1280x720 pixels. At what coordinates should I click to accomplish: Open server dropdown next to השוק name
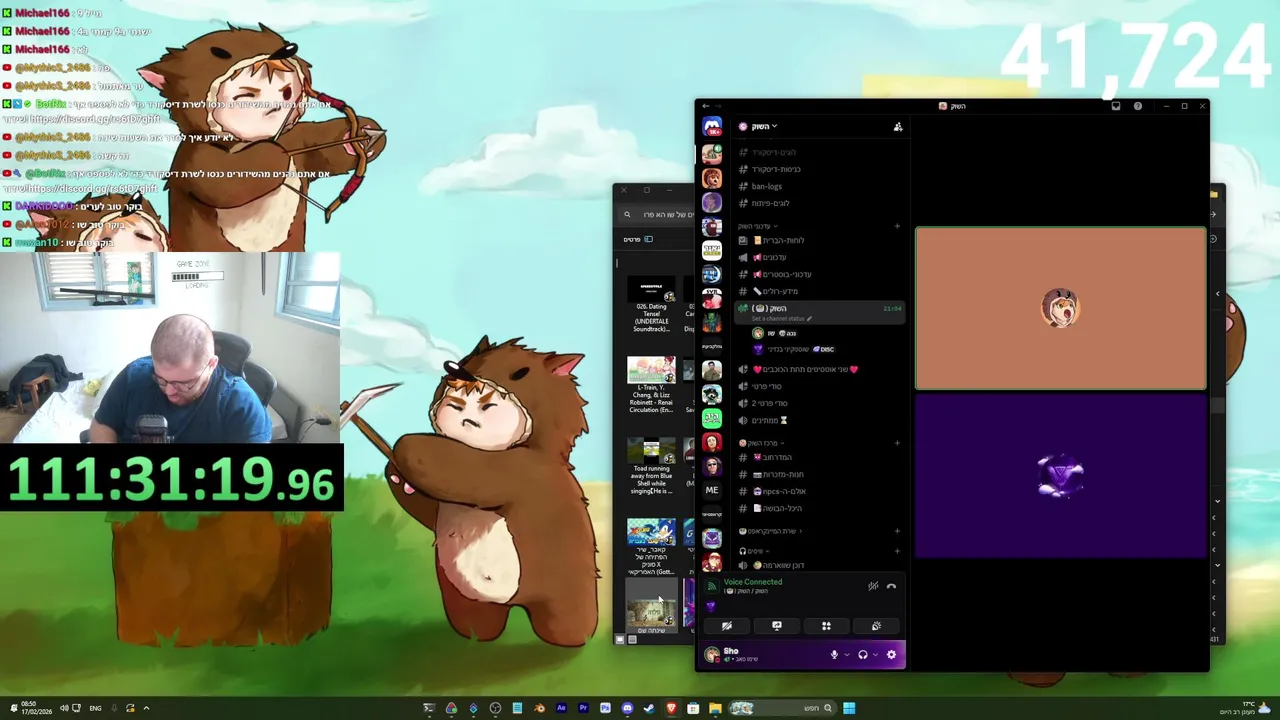click(774, 127)
